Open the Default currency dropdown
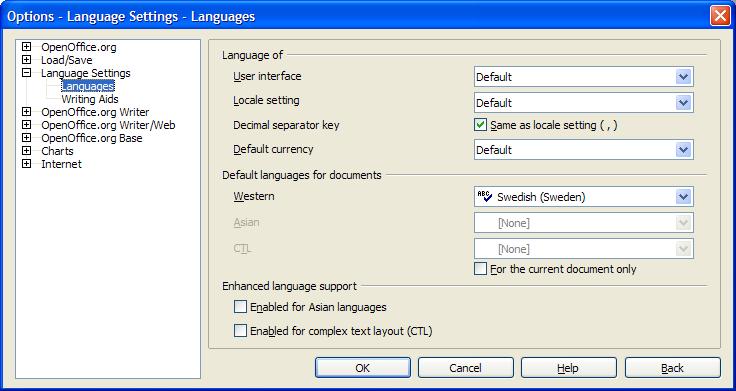Image resolution: width=736 pixels, height=391 pixels. (x=683, y=150)
